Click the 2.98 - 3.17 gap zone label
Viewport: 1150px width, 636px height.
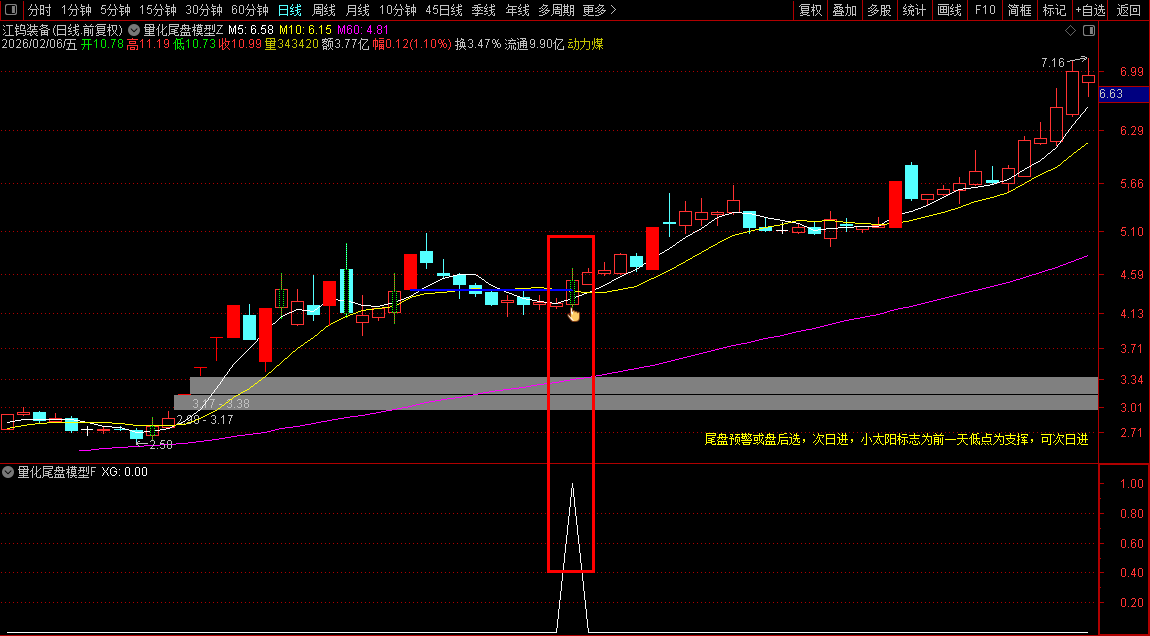tap(205, 420)
